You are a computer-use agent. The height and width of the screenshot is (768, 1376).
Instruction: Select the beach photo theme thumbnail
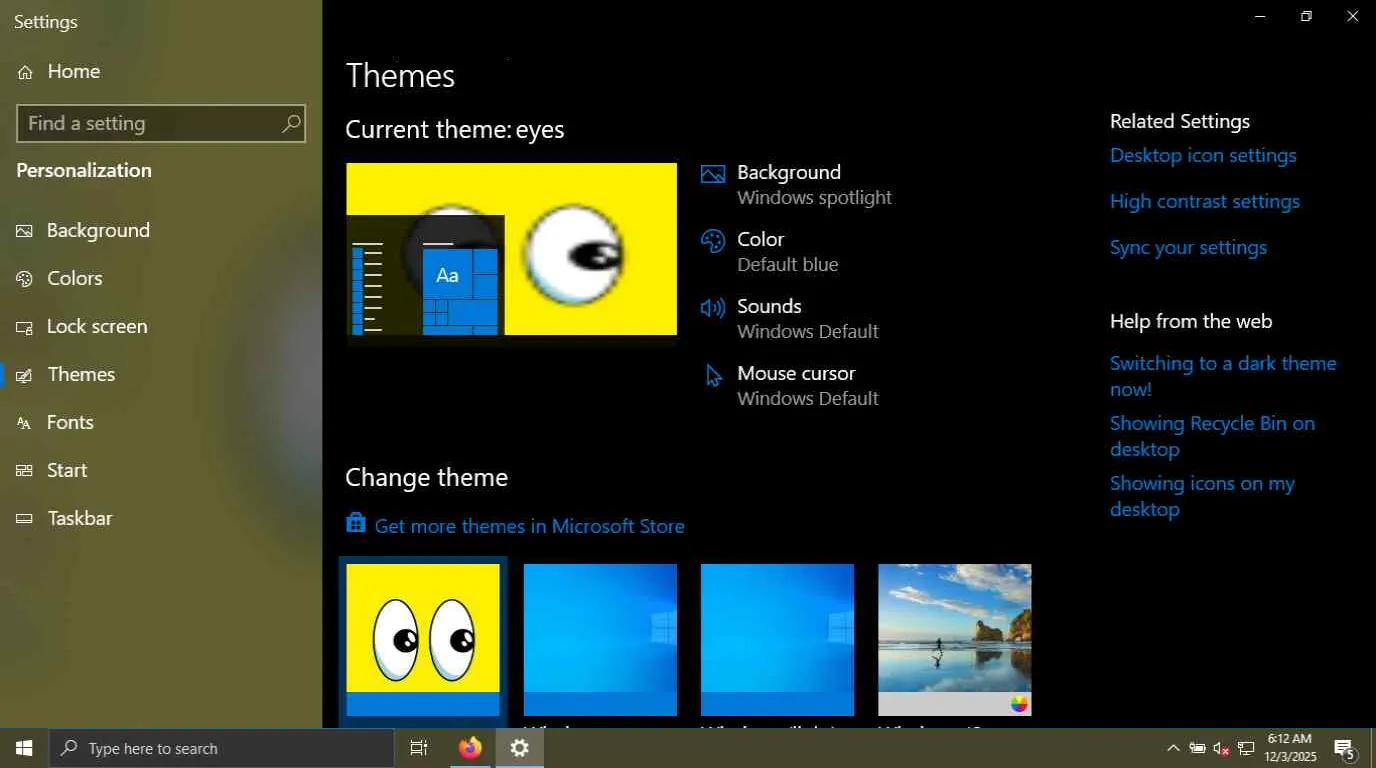[x=955, y=640]
